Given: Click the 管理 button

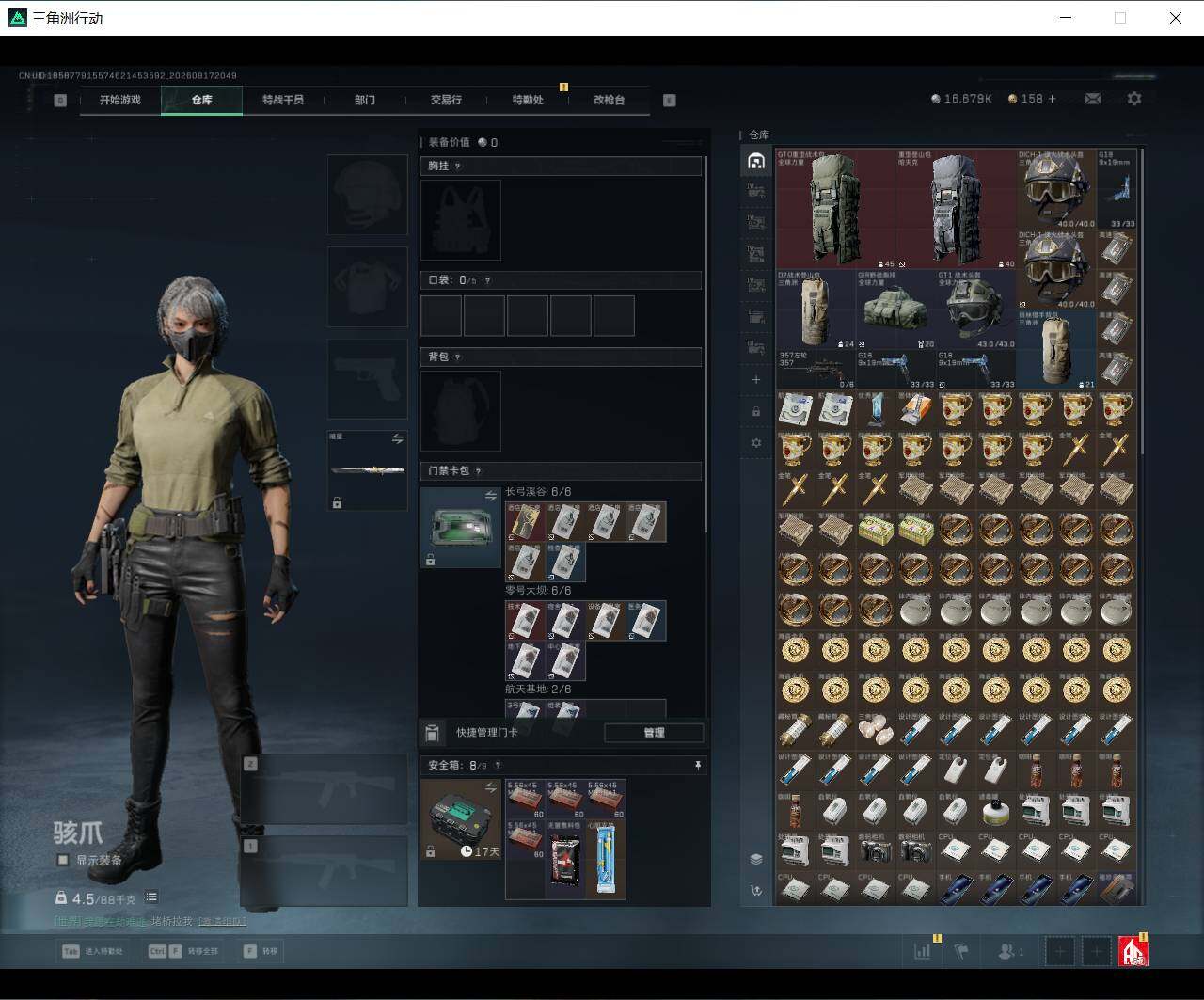Looking at the screenshot, I should coord(654,733).
